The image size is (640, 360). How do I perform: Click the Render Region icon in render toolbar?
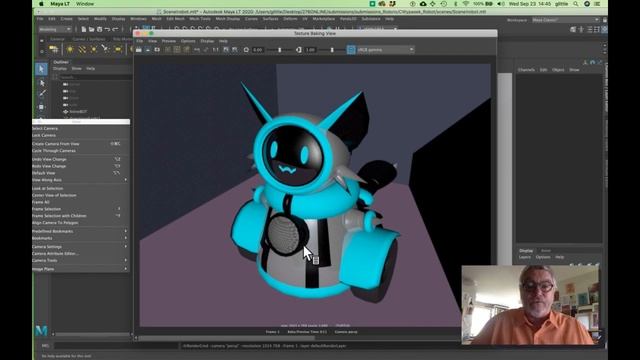point(148,50)
